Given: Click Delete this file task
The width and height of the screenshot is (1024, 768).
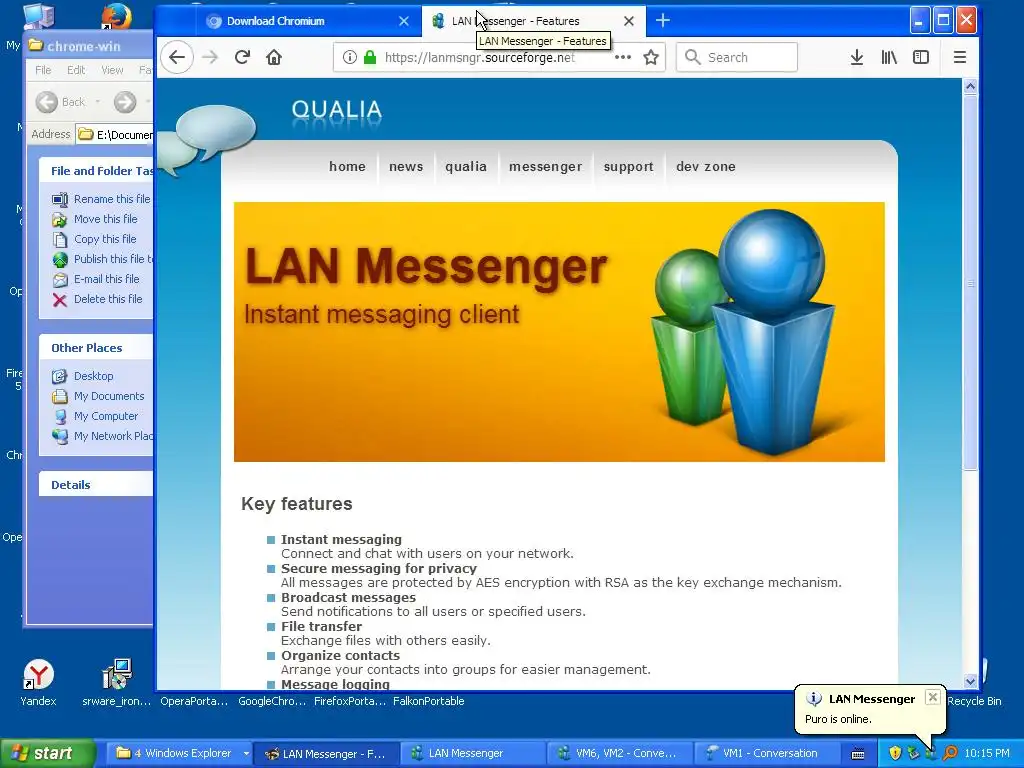Looking at the screenshot, I should tap(108, 299).
